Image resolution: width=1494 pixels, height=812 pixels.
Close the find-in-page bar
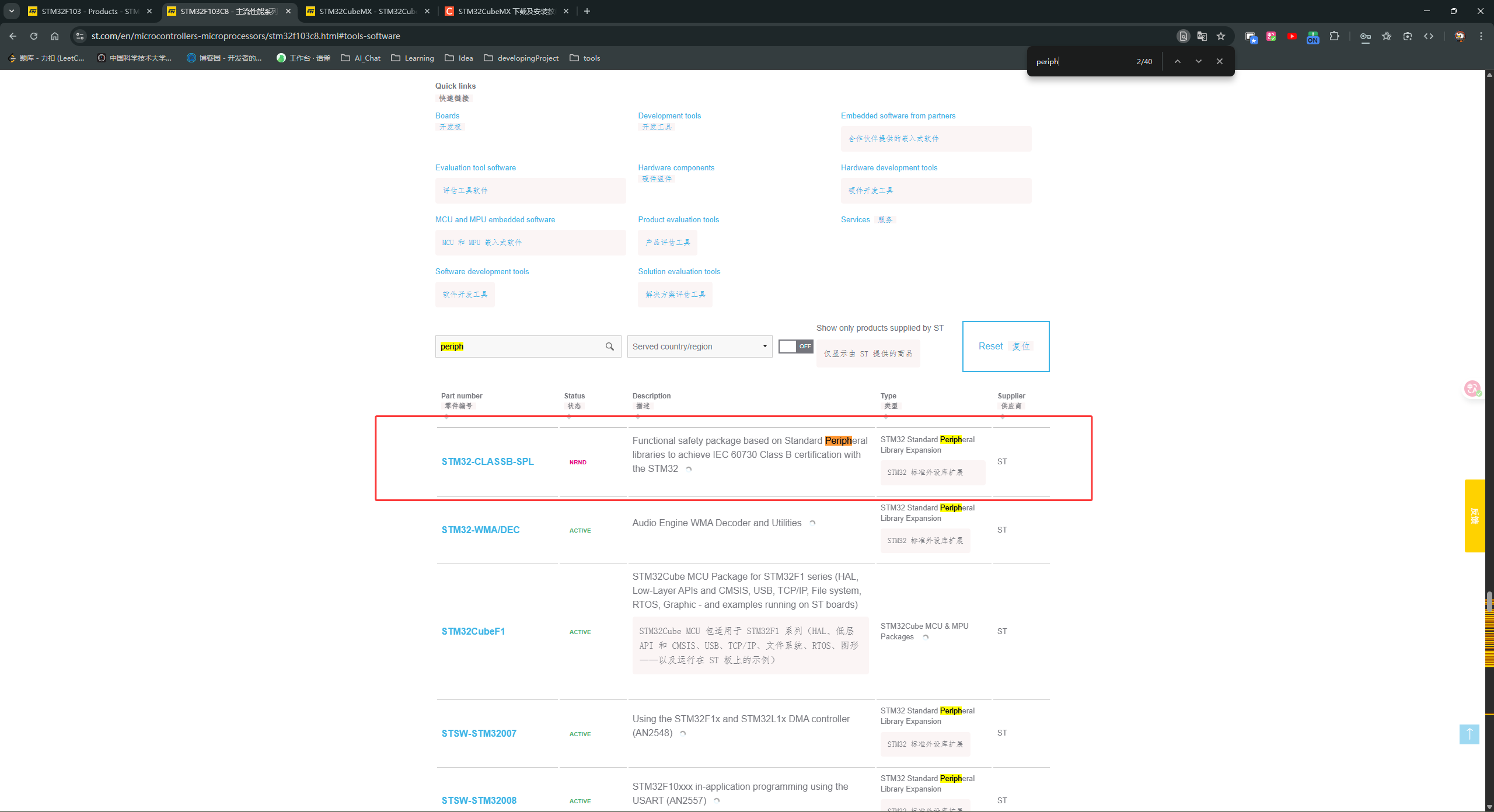click(x=1220, y=61)
